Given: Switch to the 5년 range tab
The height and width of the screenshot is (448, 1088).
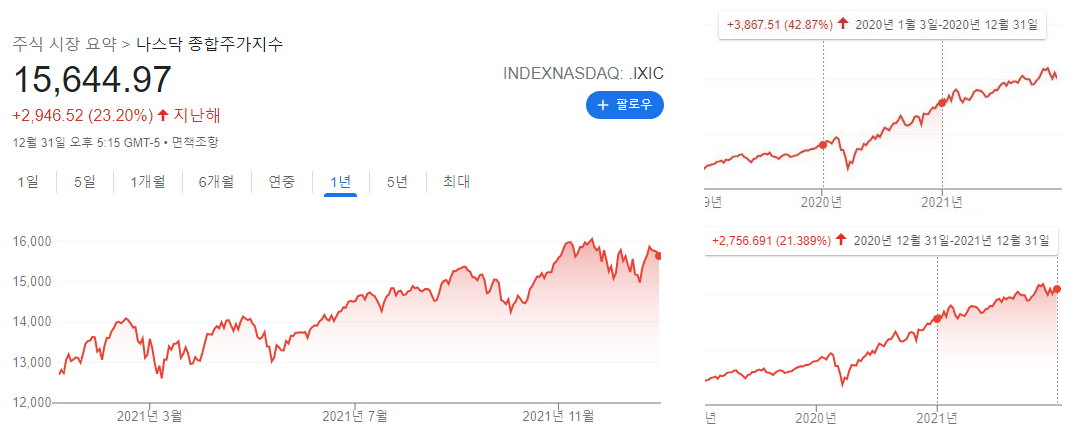Looking at the screenshot, I should click(x=398, y=182).
